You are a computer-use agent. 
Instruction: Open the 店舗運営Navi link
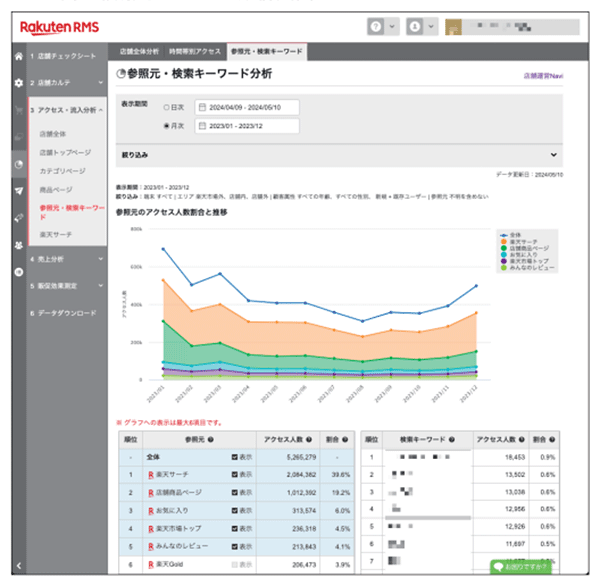543,76
